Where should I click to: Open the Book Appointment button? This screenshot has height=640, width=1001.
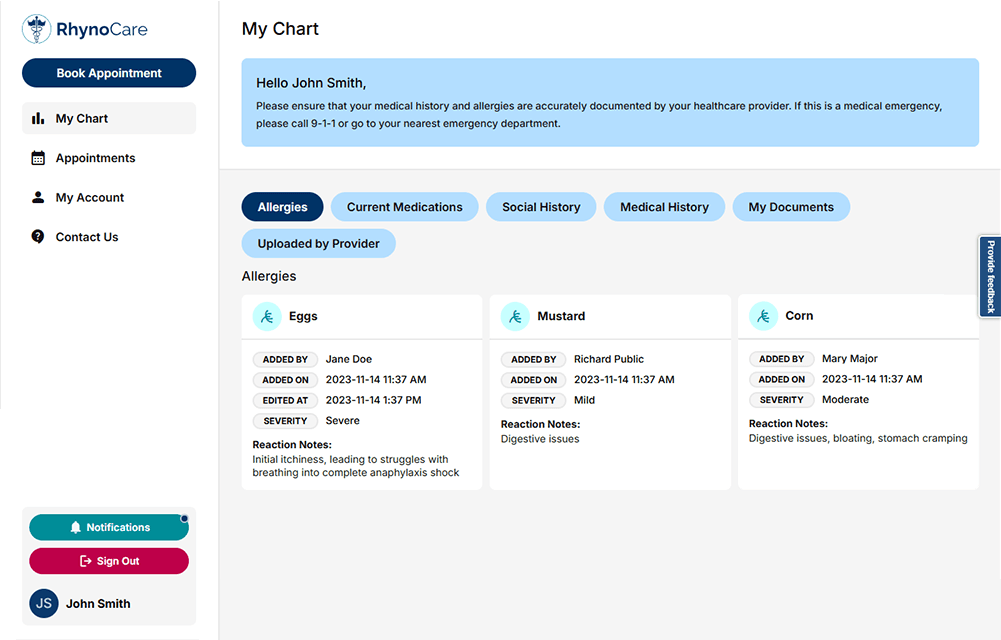pos(109,73)
